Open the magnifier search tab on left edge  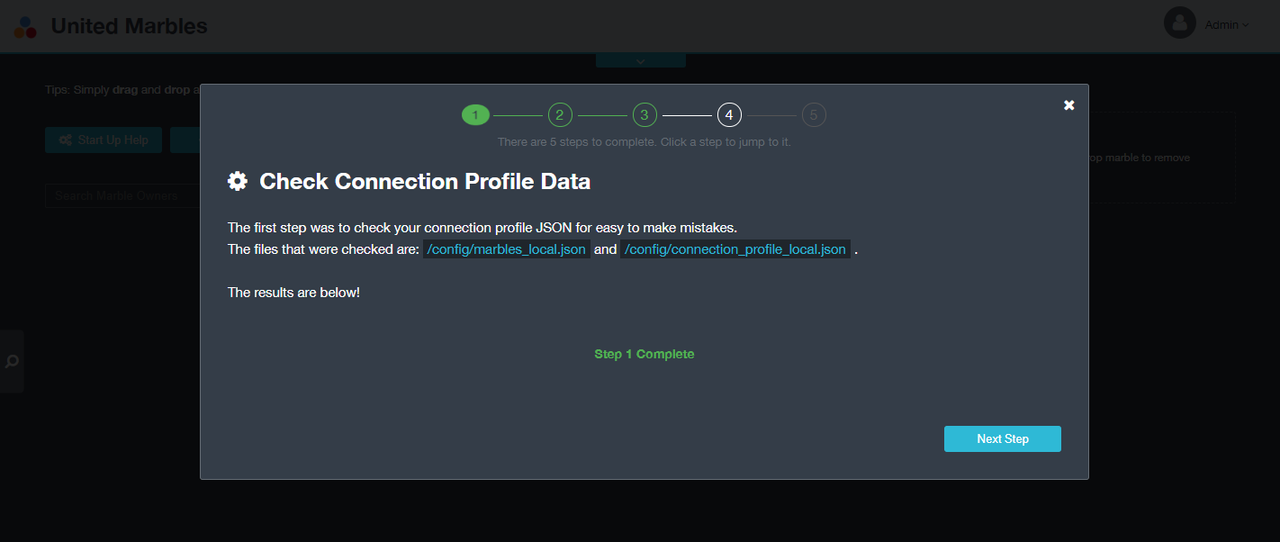click(12, 361)
